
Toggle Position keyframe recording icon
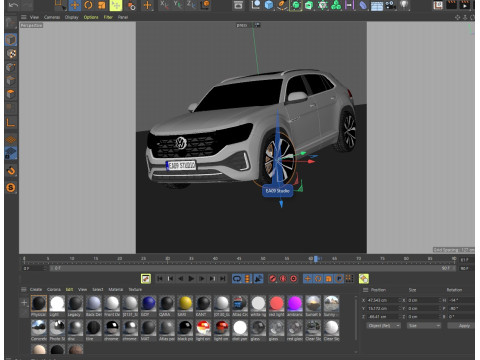307,279
